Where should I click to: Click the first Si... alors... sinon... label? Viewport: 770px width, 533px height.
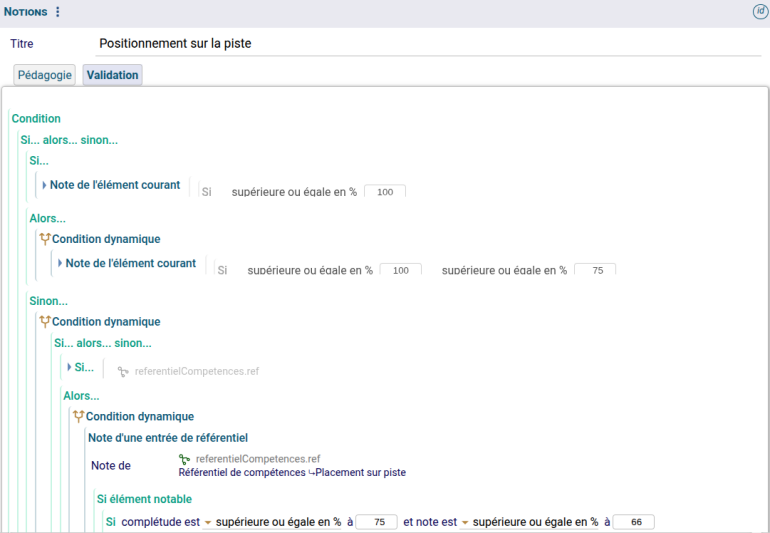[x=69, y=140]
